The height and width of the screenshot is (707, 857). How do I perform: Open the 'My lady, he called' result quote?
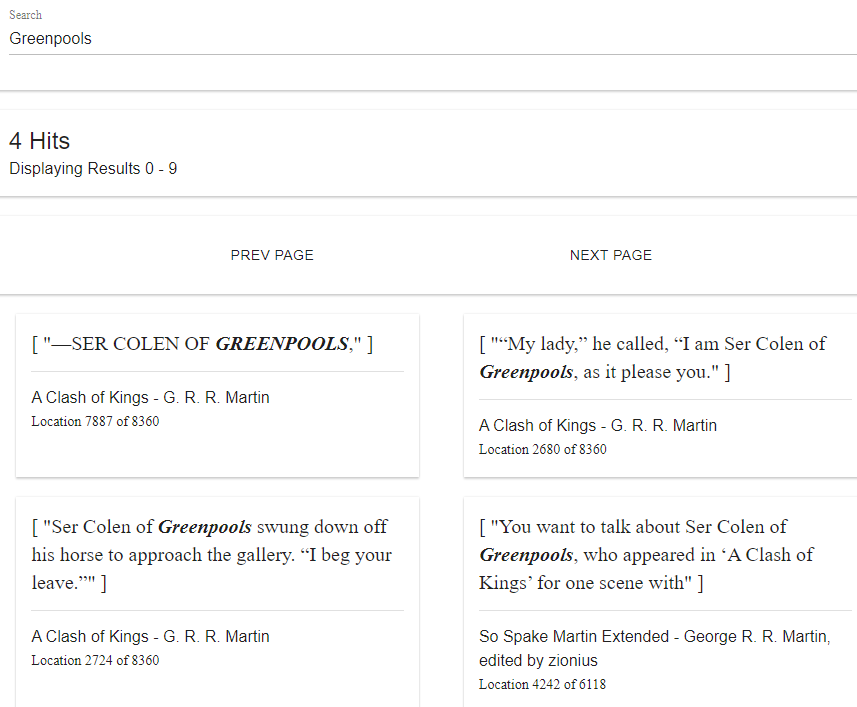653,358
